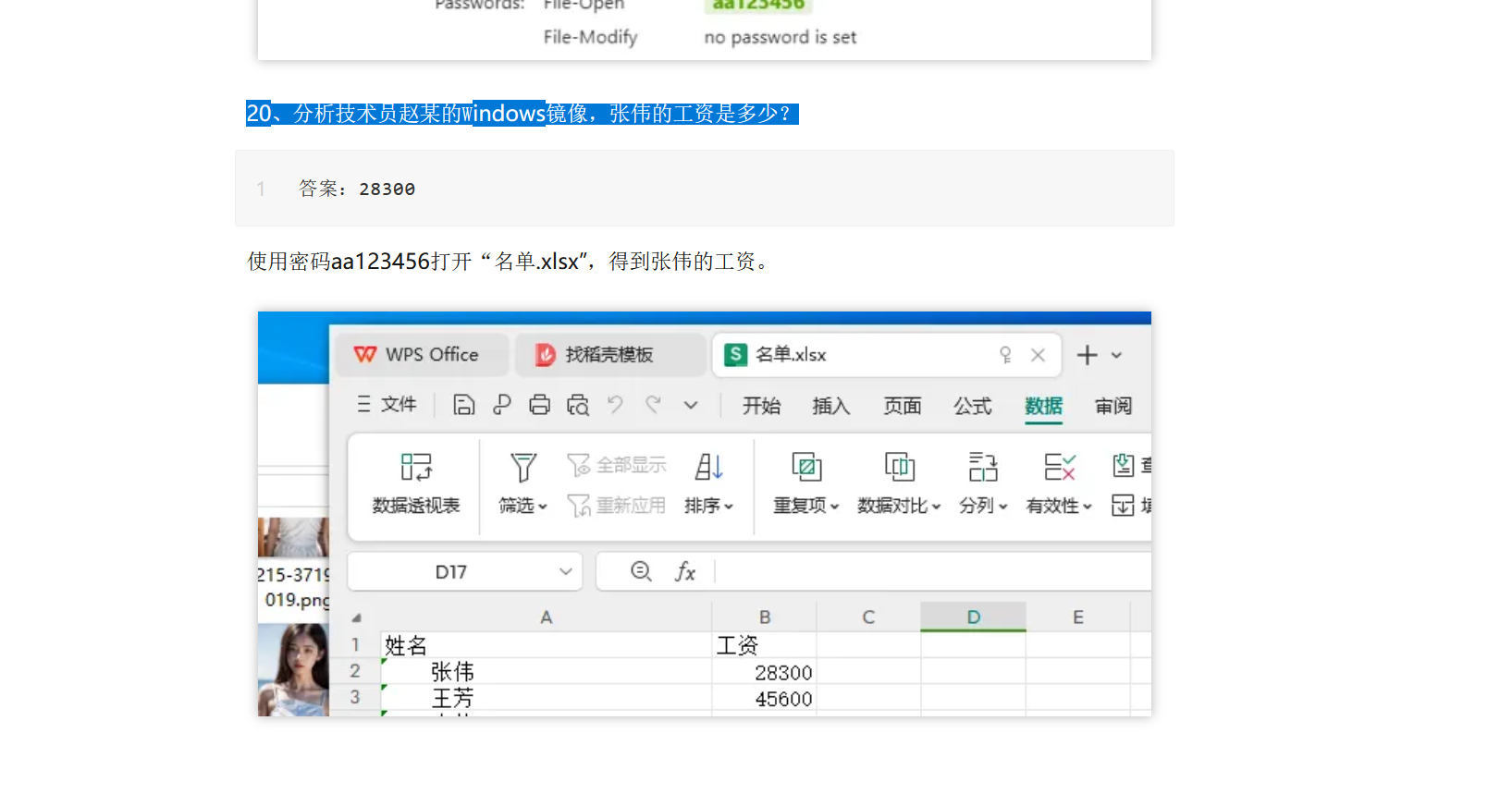Click the zoom magnifier icon in formula bar

640,571
